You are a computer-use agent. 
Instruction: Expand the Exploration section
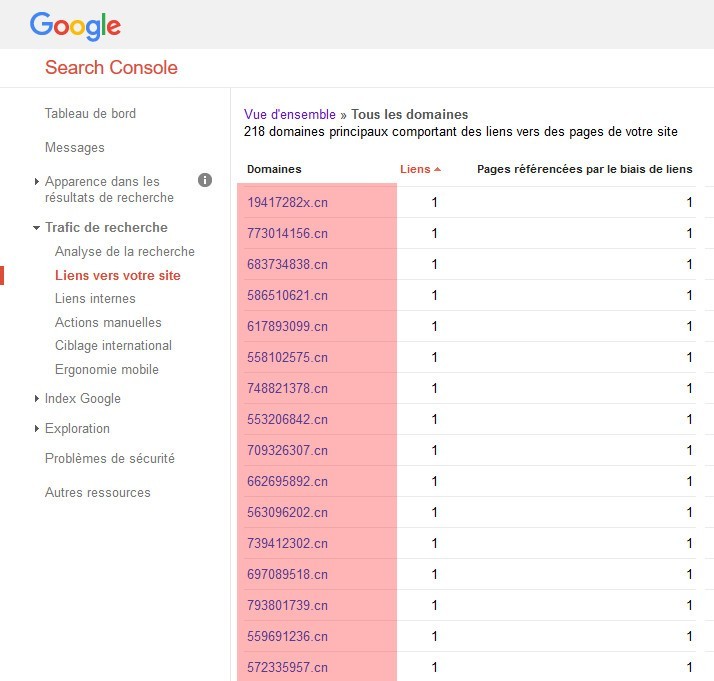coord(37,428)
